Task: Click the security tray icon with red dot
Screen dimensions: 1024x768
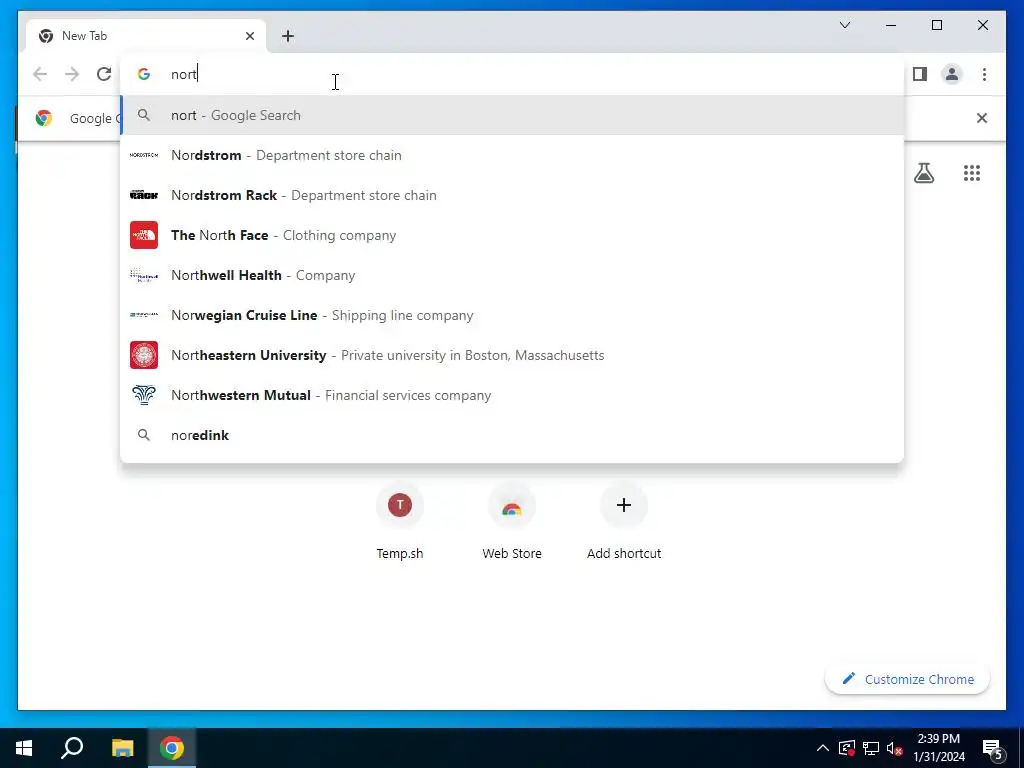Action: click(847, 748)
